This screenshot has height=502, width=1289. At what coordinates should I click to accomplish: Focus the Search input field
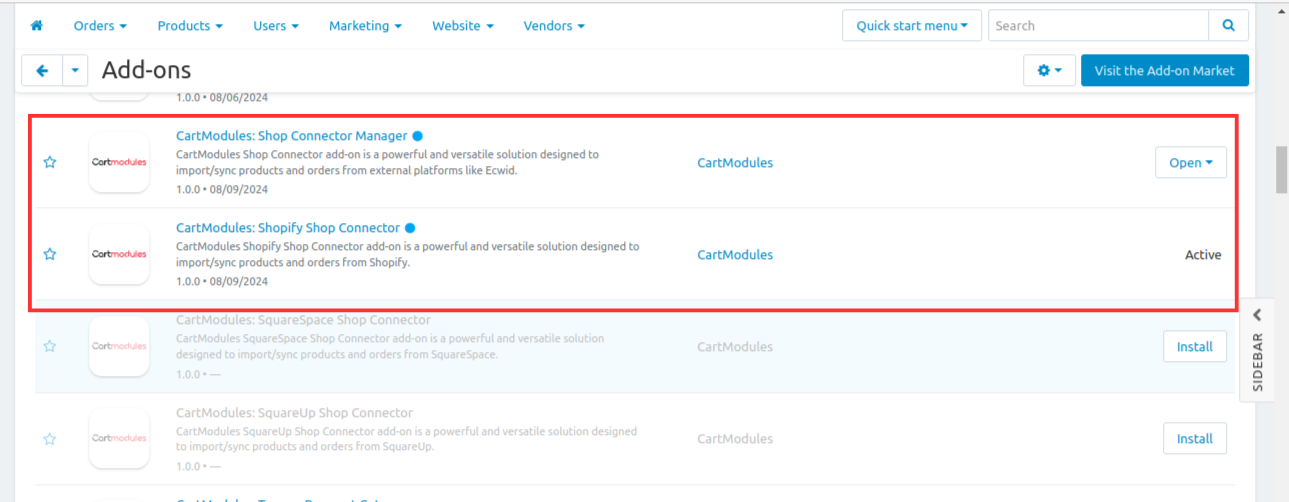(x=1098, y=25)
